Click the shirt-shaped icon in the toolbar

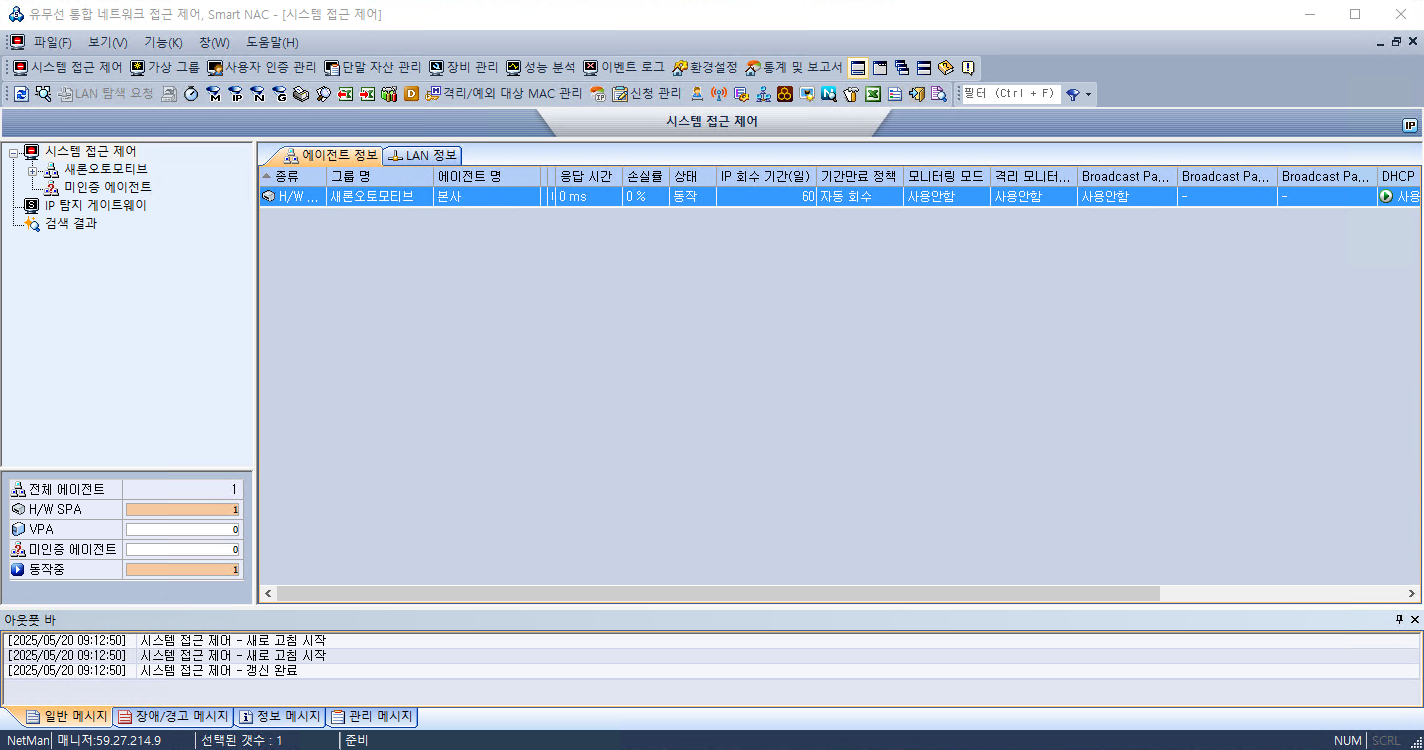[851, 94]
